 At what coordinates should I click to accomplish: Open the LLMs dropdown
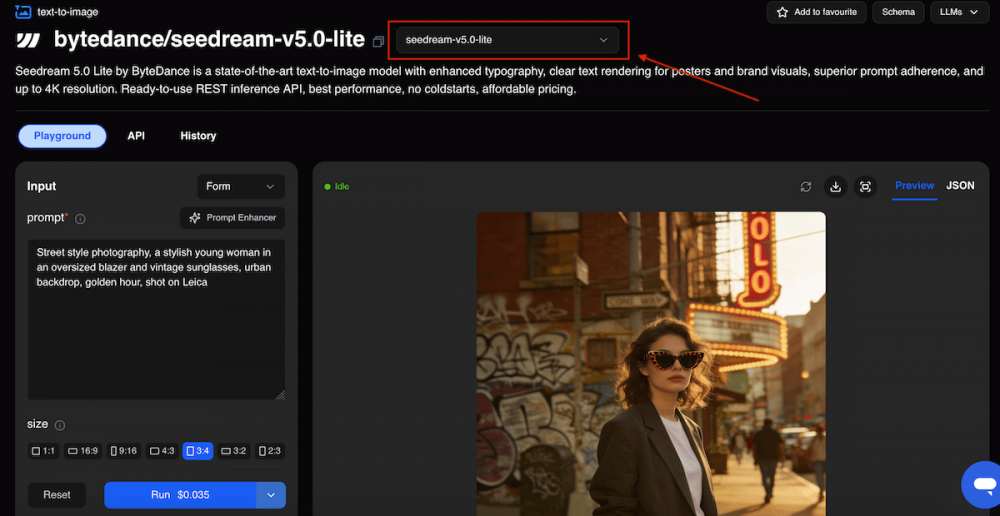point(959,12)
